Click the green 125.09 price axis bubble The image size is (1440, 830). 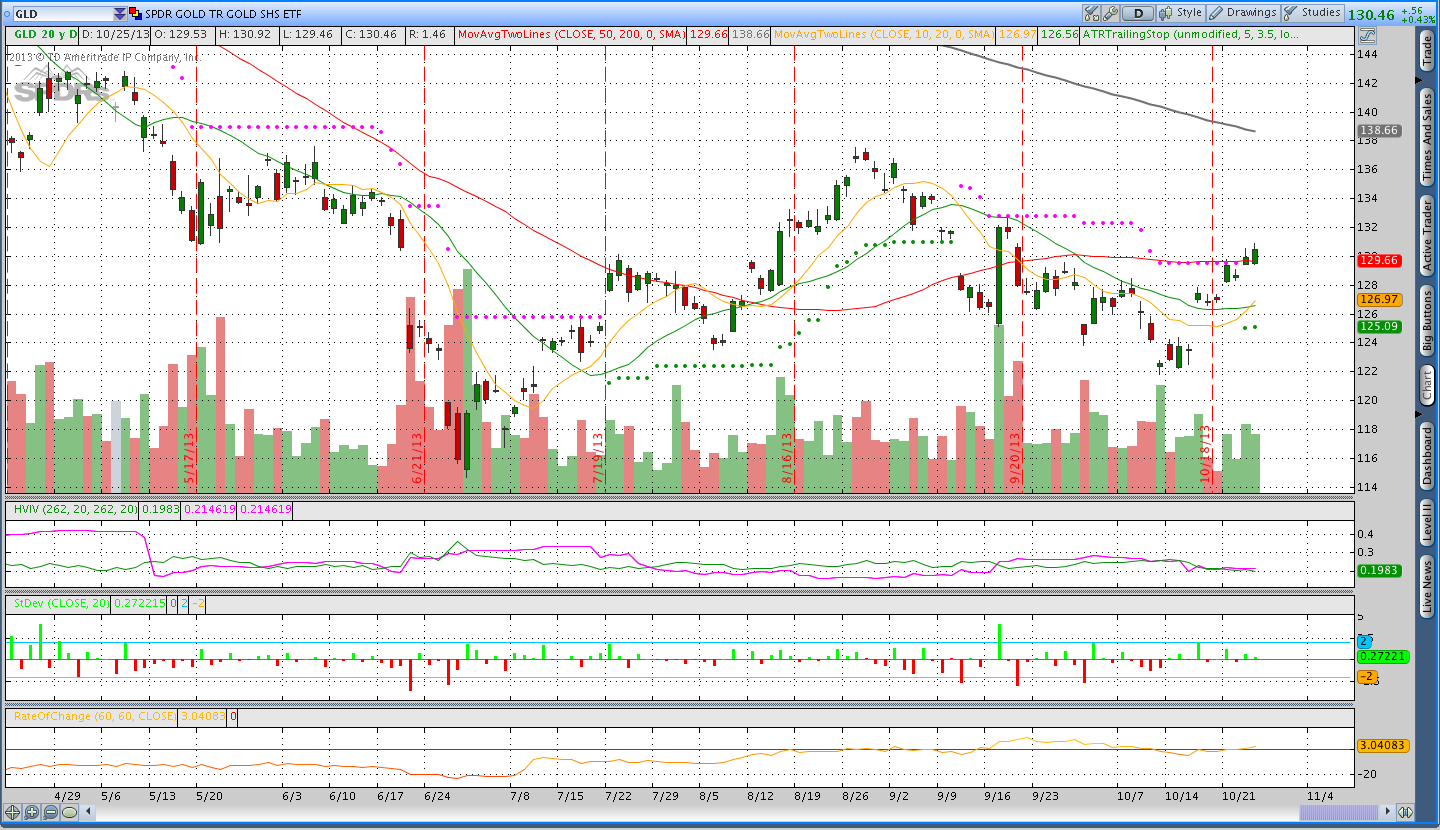pyautogui.click(x=1379, y=326)
